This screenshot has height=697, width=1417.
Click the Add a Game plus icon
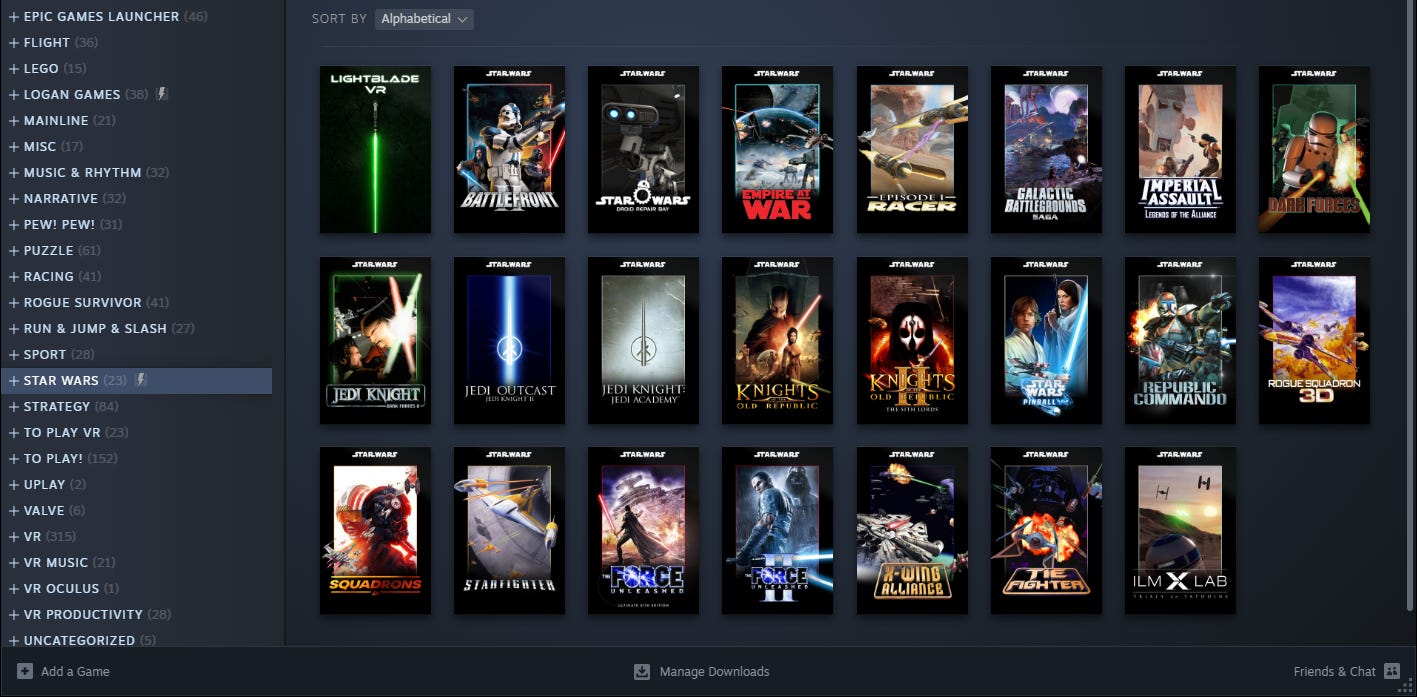coord(25,671)
